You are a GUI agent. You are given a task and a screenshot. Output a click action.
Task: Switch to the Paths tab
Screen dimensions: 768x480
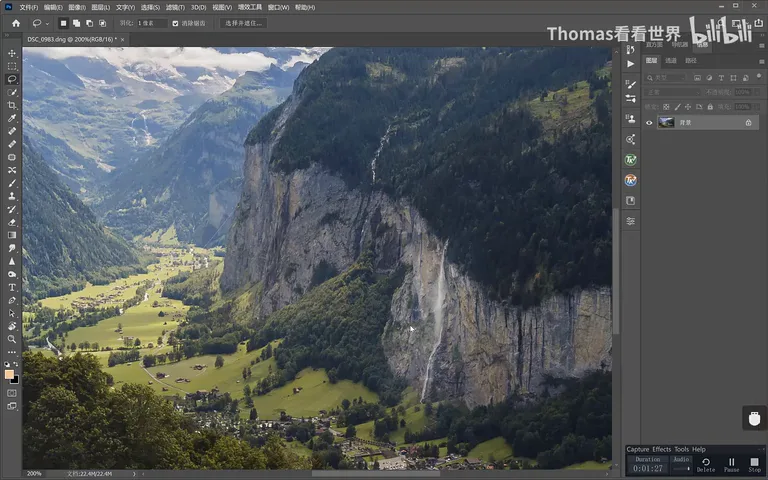pyautogui.click(x=691, y=61)
